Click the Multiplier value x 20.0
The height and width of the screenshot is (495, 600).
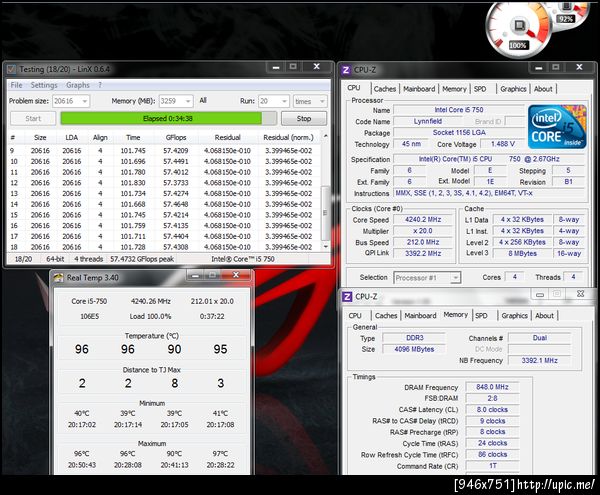(423, 231)
